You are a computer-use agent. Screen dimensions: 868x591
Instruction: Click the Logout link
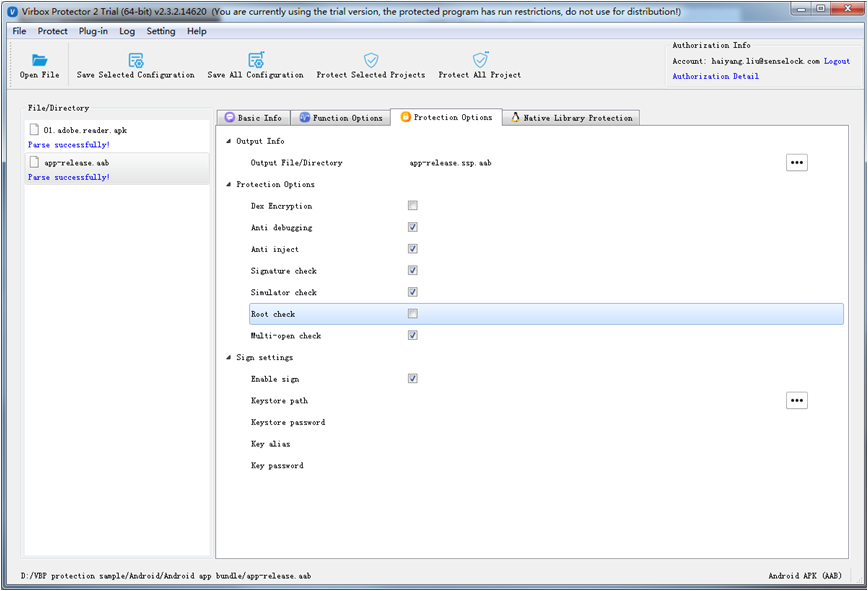[x=836, y=61]
